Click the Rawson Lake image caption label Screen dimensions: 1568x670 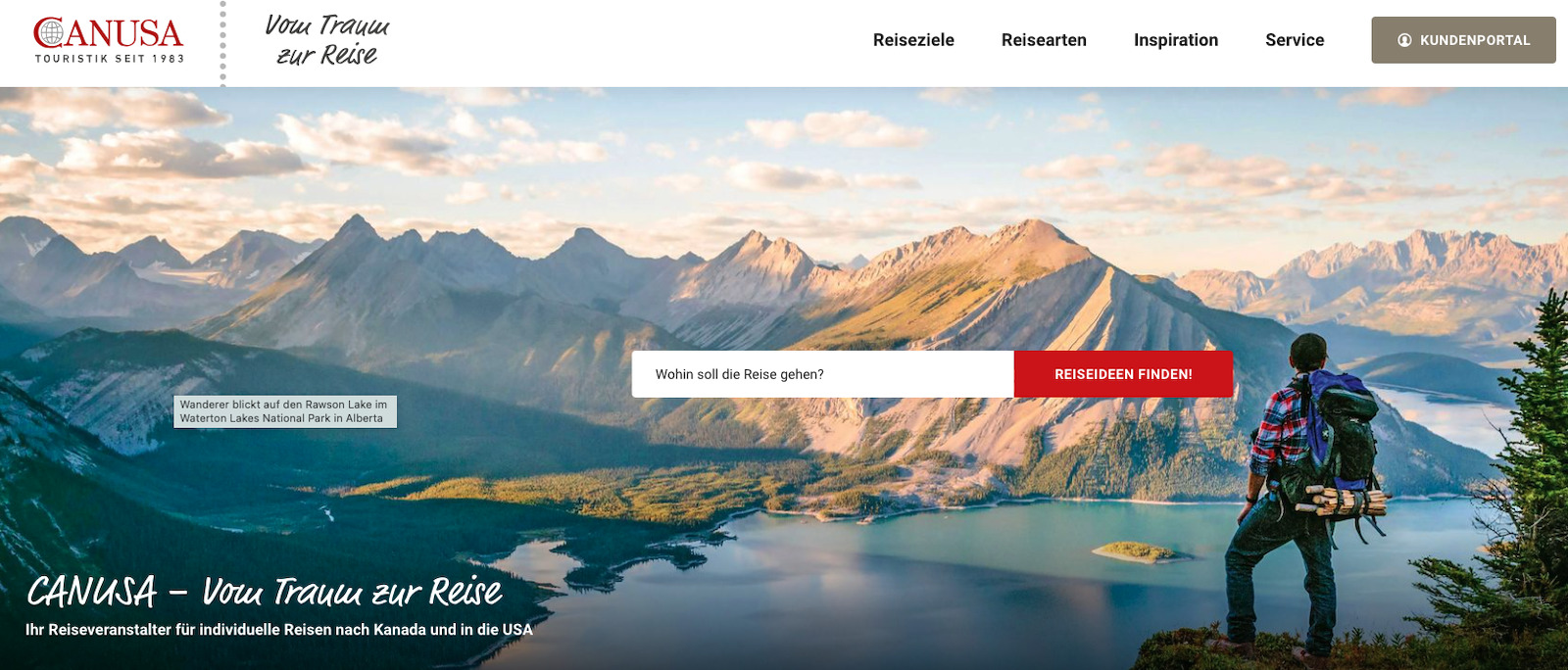285,411
